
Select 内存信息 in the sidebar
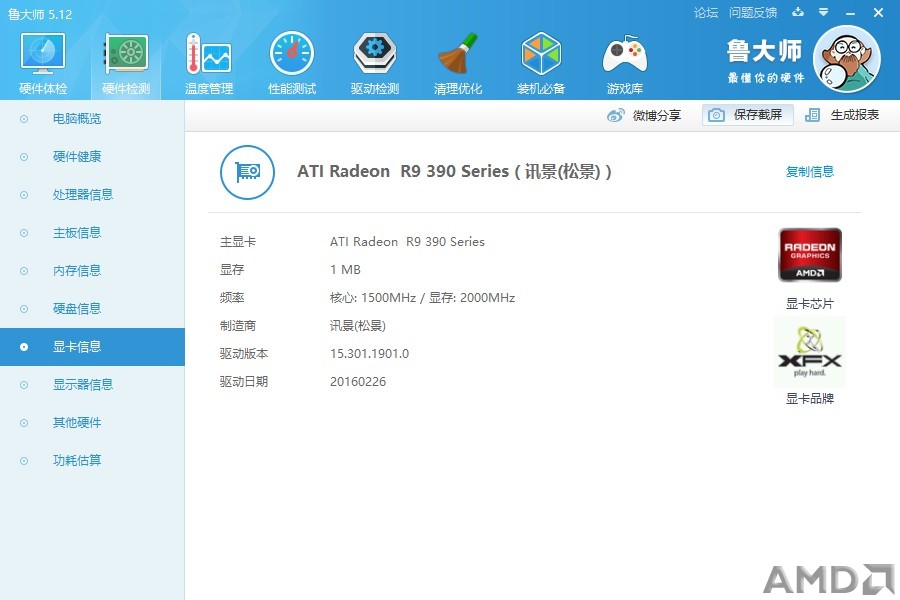click(92, 270)
